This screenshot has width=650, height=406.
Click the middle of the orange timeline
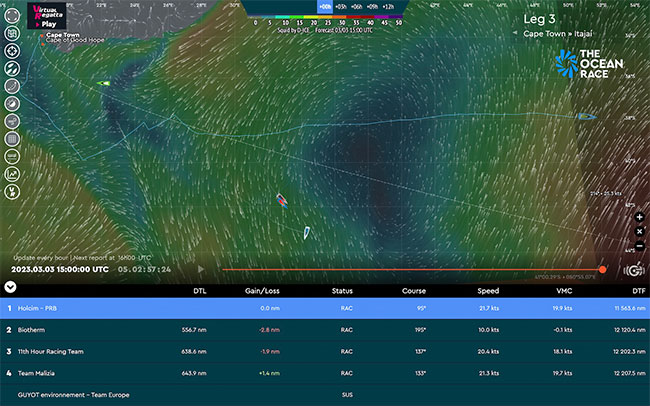pyautogui.click(x=412, y=270)
